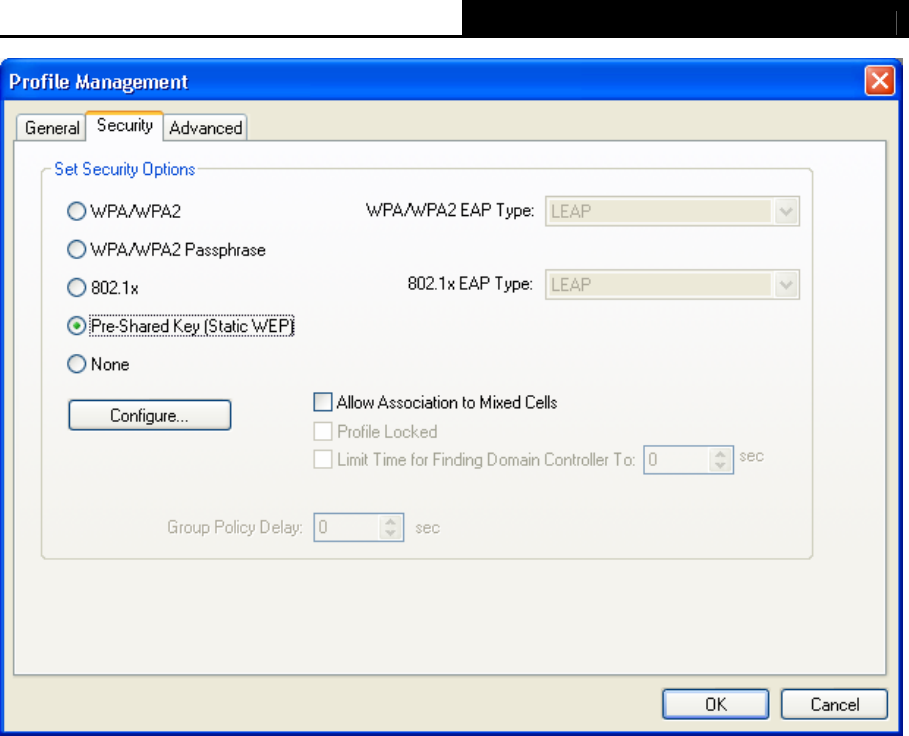Confirm with the OK button
Image resolution: width=909 pixels, height=736 pixels.
click(716, 704)
